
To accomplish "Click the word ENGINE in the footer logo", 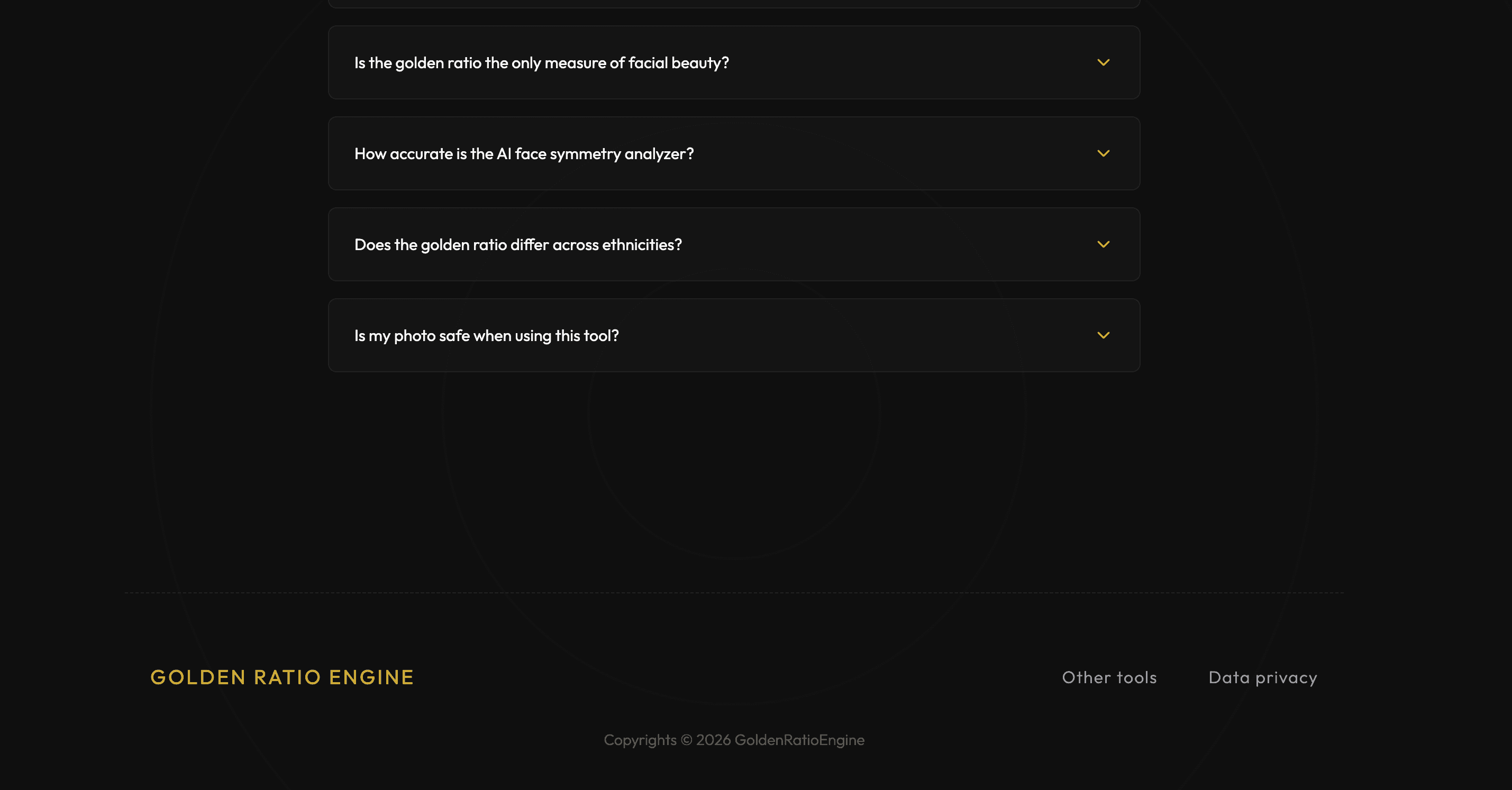I will (371, 677).
